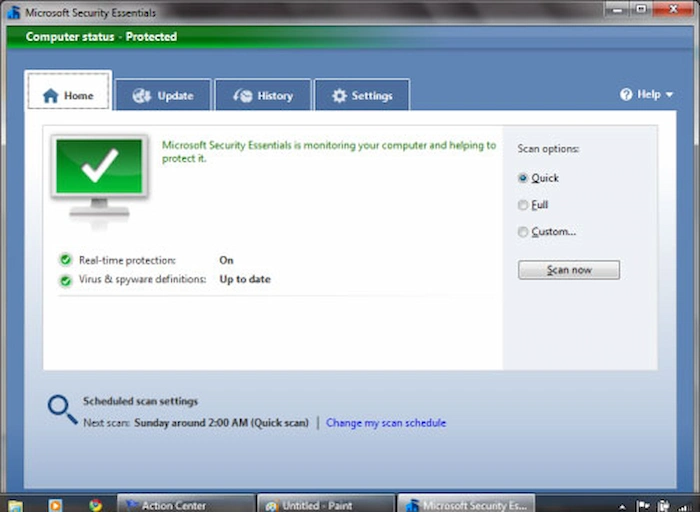Click 'Sunday around 2:00 AM (Quick scan)' text
Viewport: 700px width, 512px height.
point(221,423)
